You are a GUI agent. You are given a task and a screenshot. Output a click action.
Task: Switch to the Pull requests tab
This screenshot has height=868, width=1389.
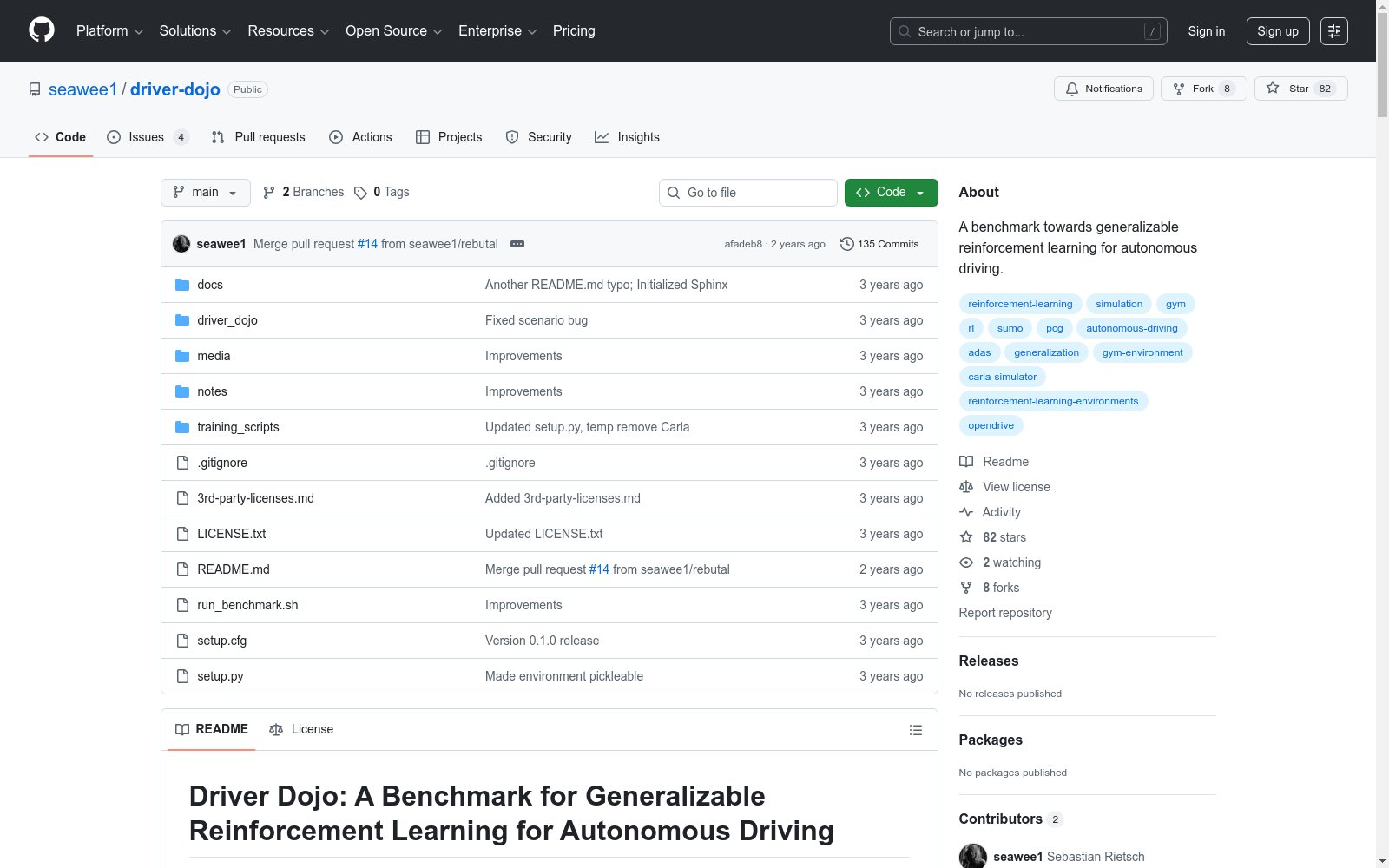[258, 137]
